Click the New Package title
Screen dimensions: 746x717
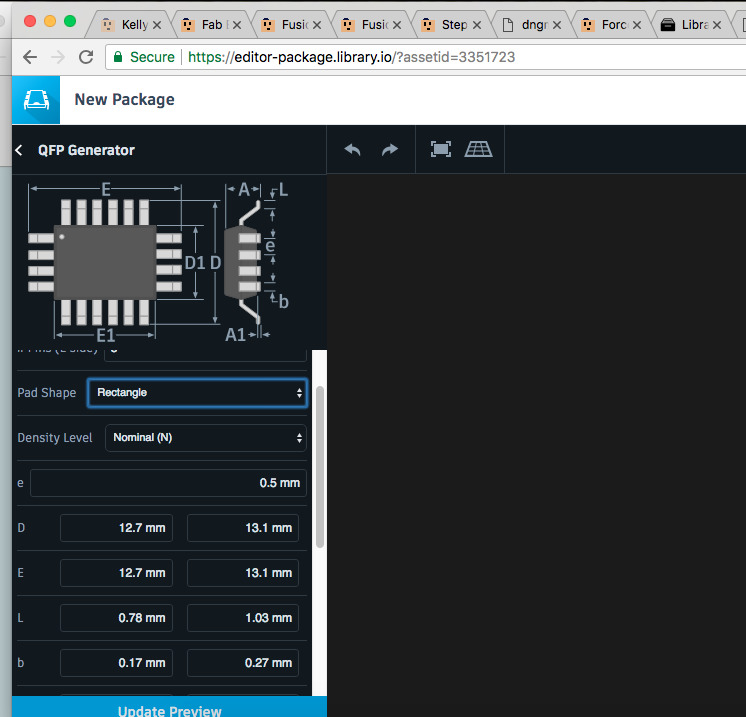(125, 99)
